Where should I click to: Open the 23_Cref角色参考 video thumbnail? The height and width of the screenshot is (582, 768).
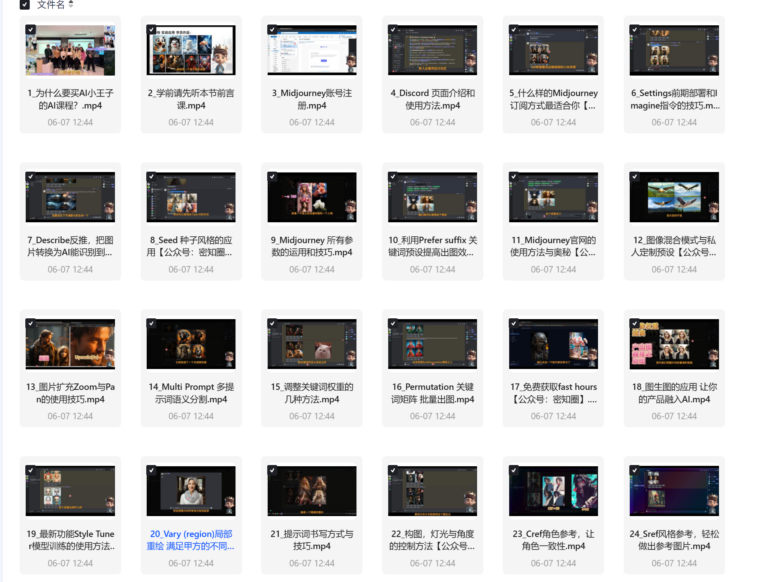pos(553,491)
